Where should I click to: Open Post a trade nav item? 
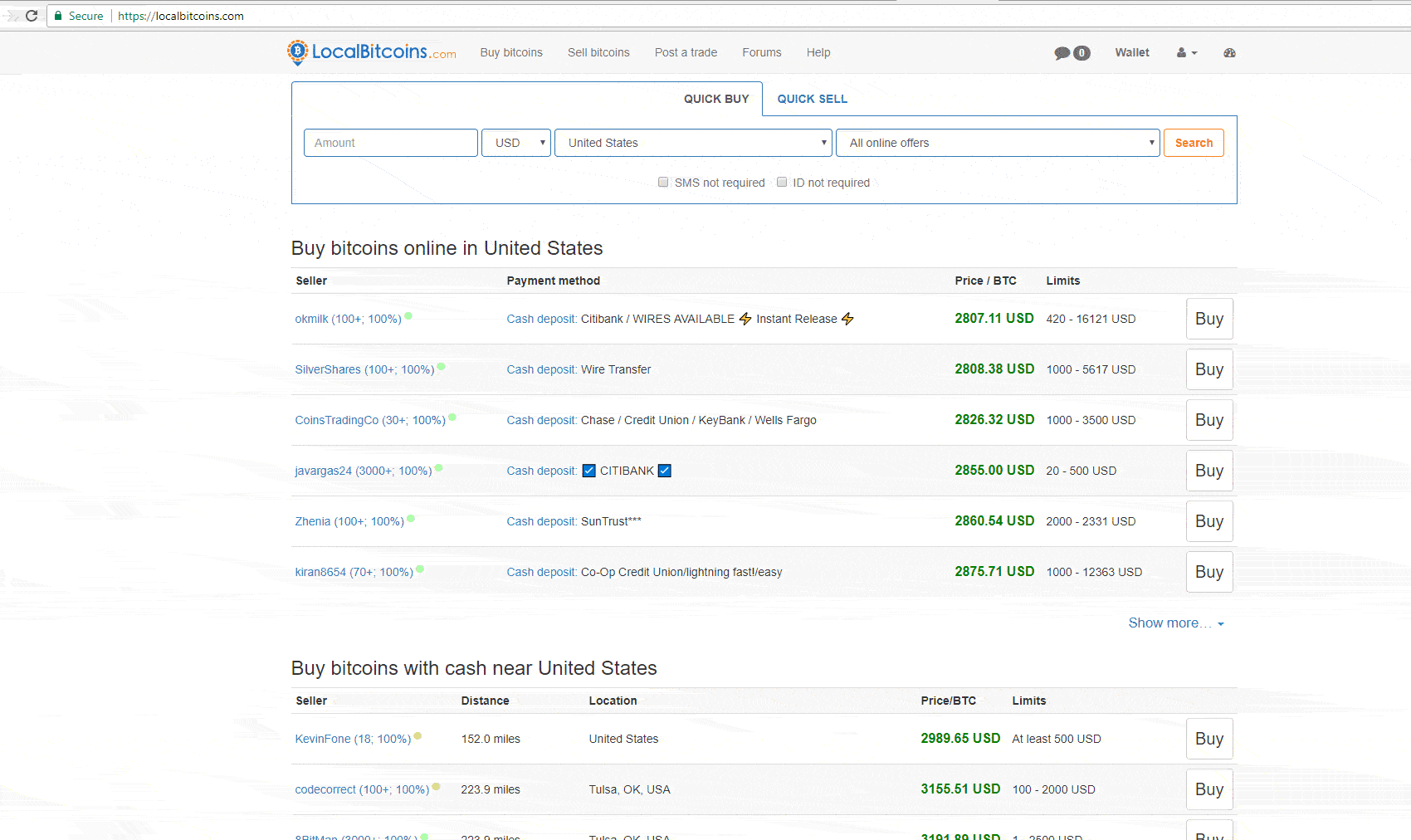686,52
